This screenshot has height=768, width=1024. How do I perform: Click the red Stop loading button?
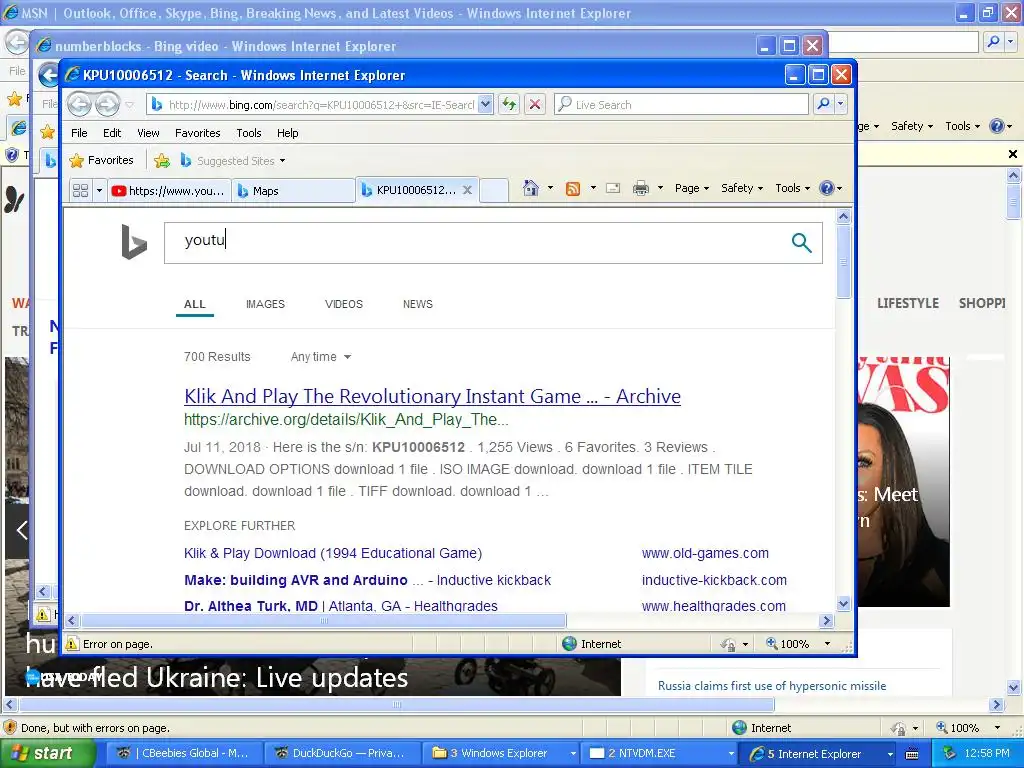pyautogui.click(x=535, y=104)
